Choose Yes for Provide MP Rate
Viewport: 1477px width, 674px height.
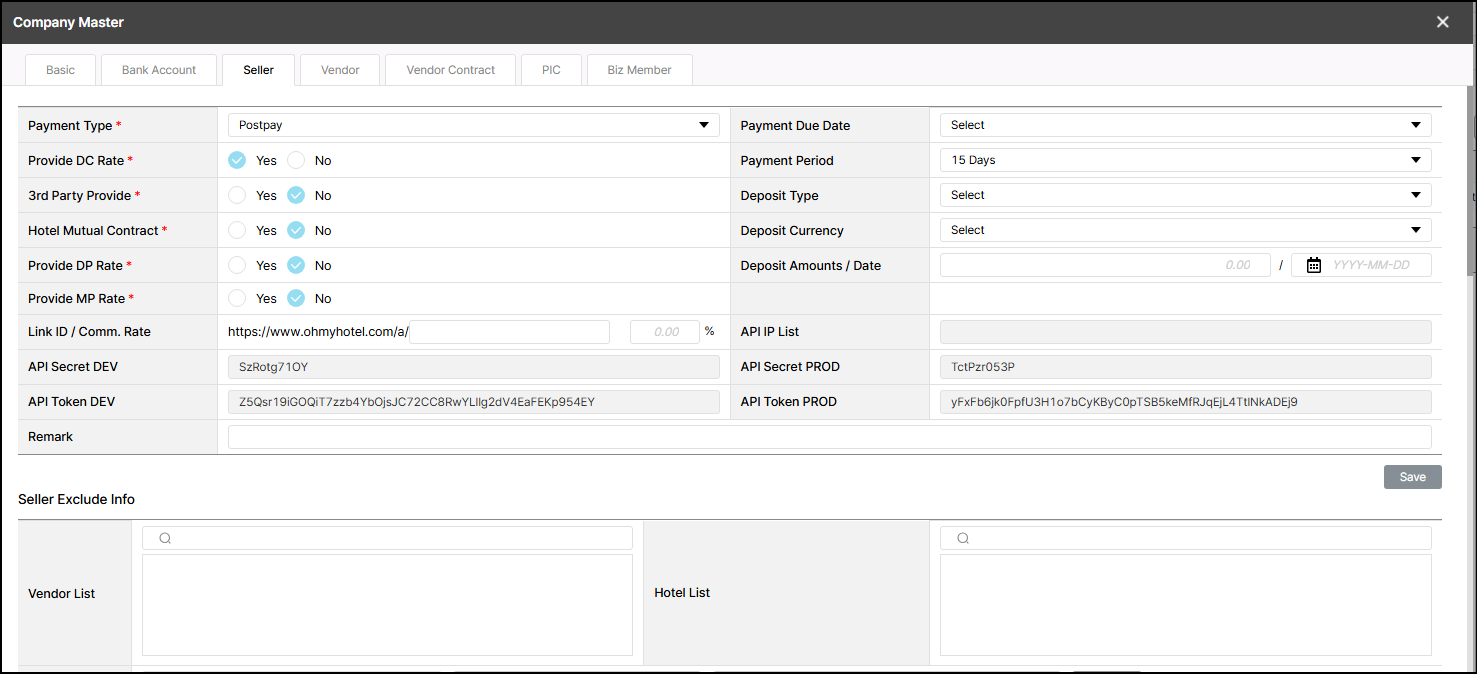pos(237,298)
